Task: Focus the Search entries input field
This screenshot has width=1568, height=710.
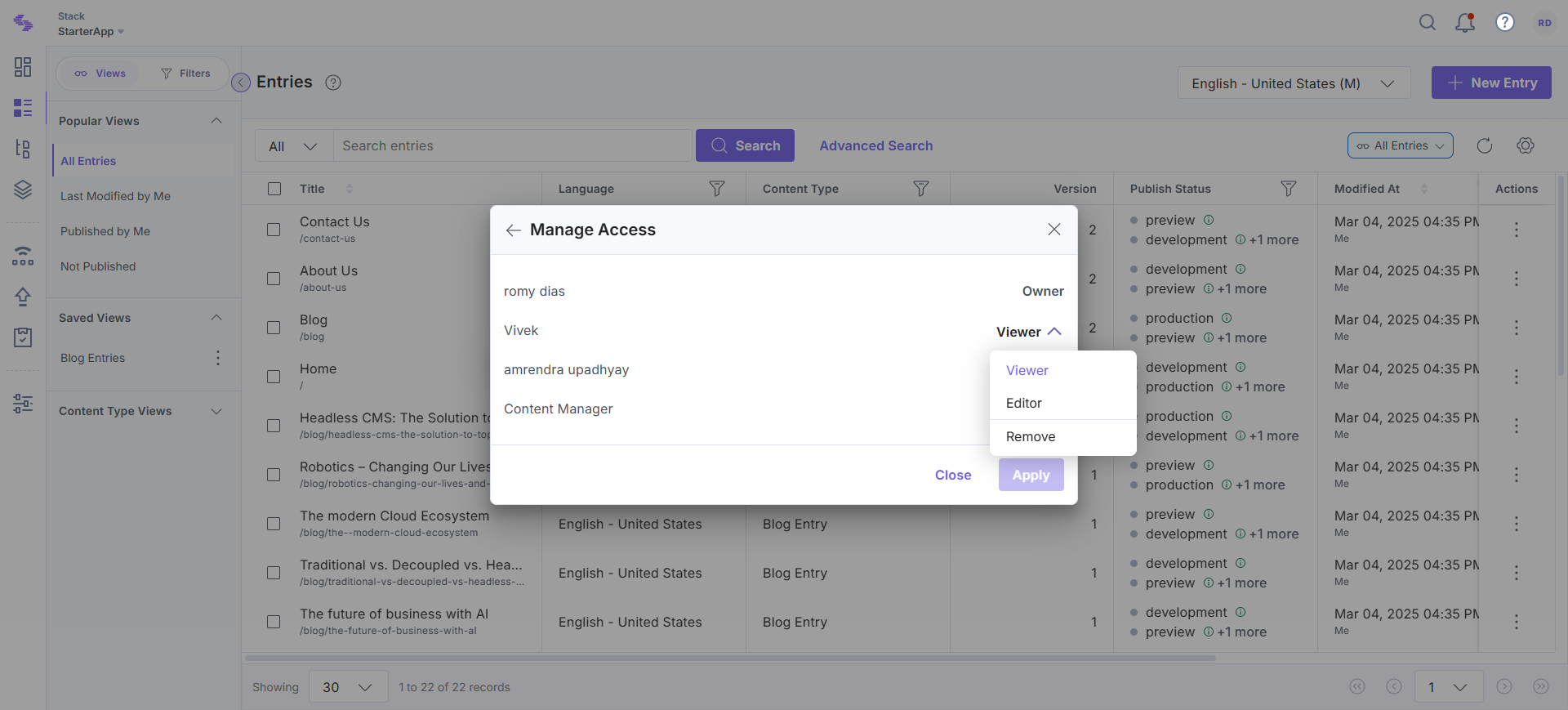Action: pos(513,145)
